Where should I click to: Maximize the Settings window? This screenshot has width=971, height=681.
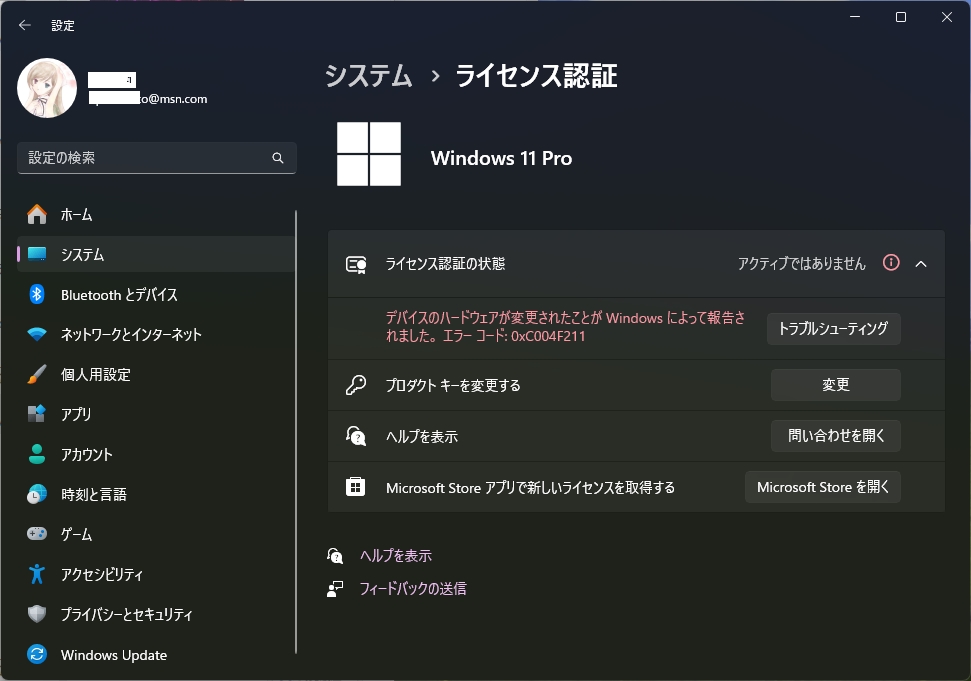pos(901,17)
